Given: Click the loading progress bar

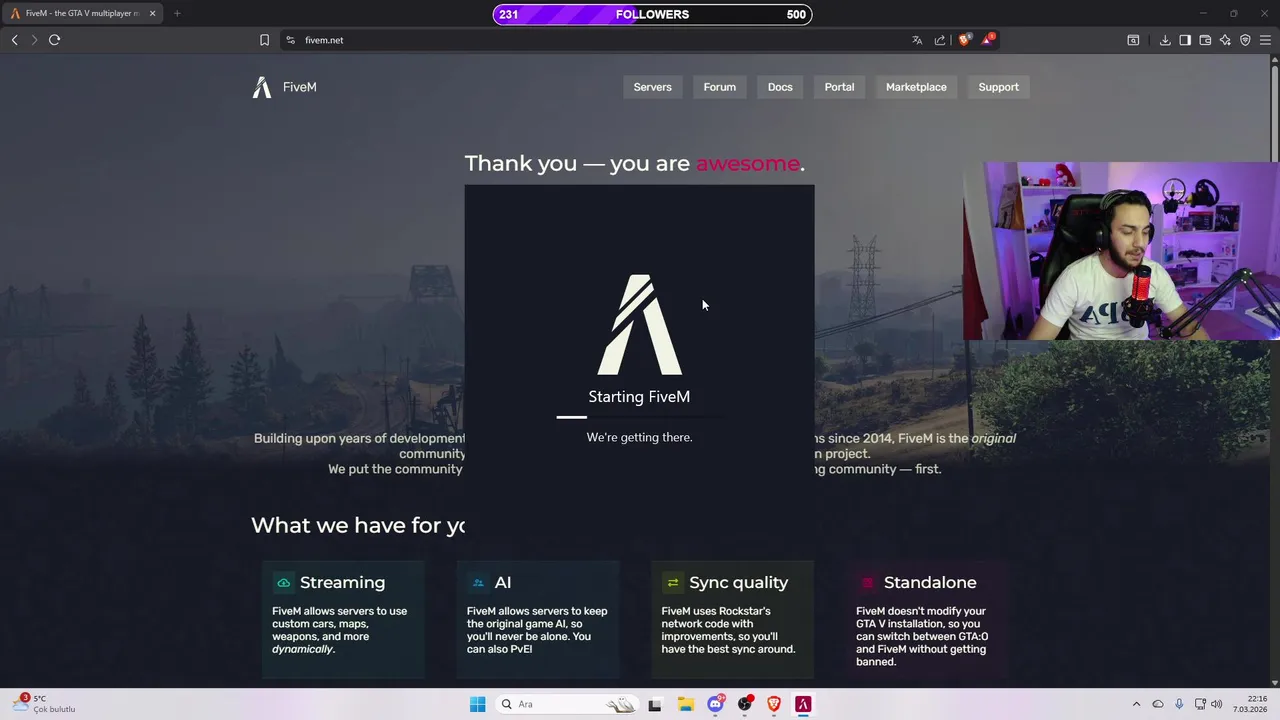Looking at the screenshot, I should pyautogui.click(x=639, y=417).
